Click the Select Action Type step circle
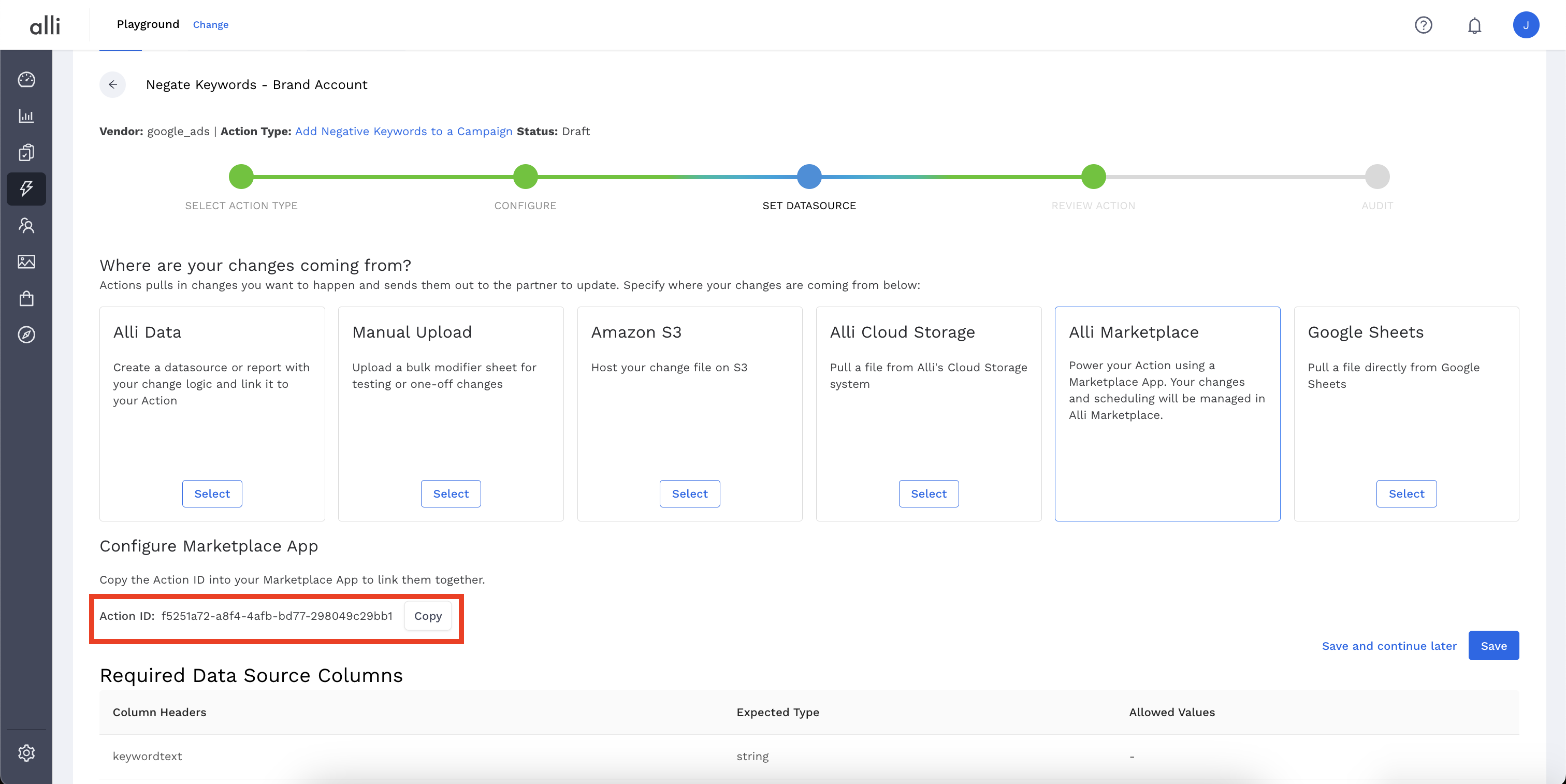Image resolution: width=1566 pixels, height=784 pixels. click(241, 177)
